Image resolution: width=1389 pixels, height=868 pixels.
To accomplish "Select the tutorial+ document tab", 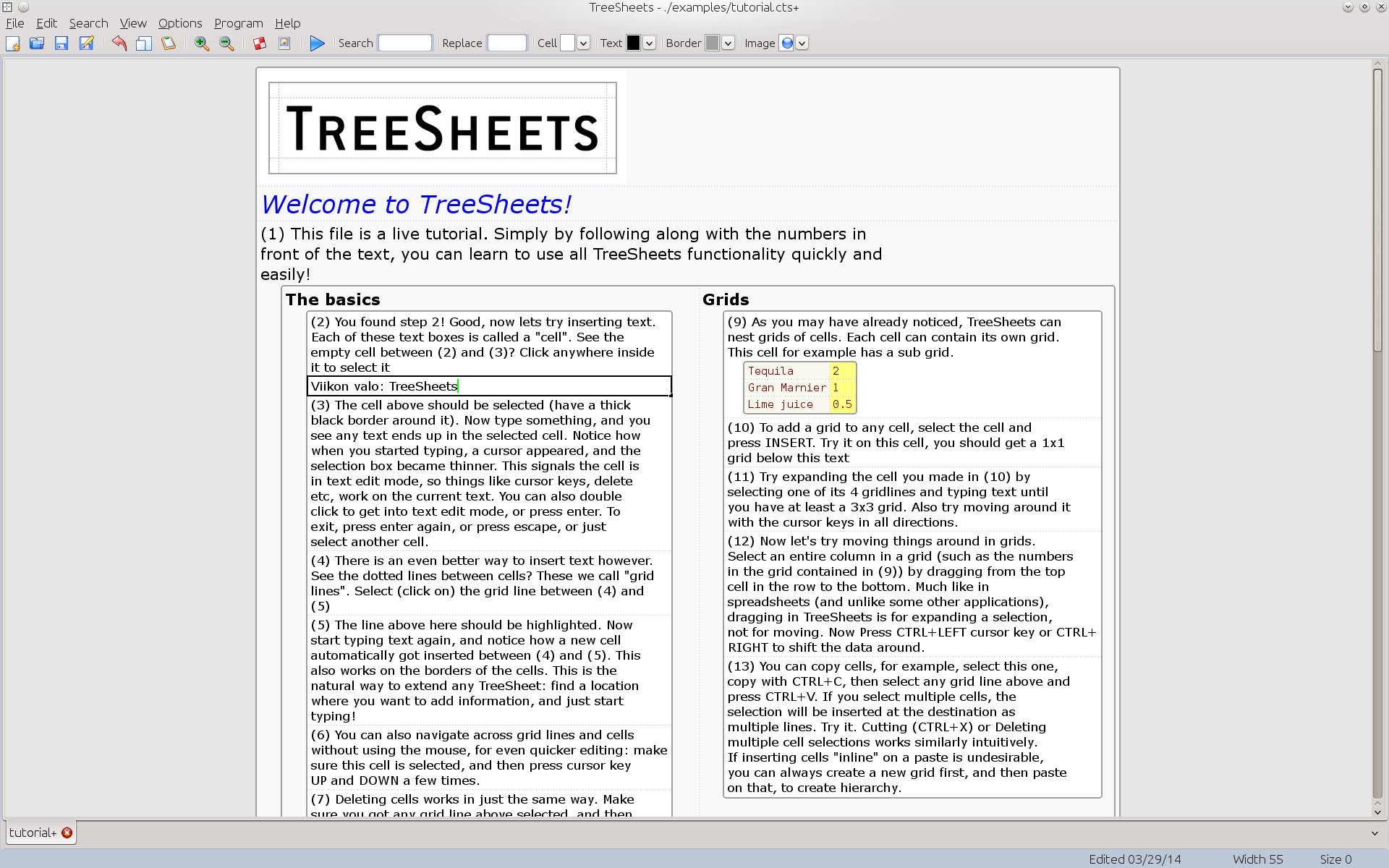I will pos(33,833).
